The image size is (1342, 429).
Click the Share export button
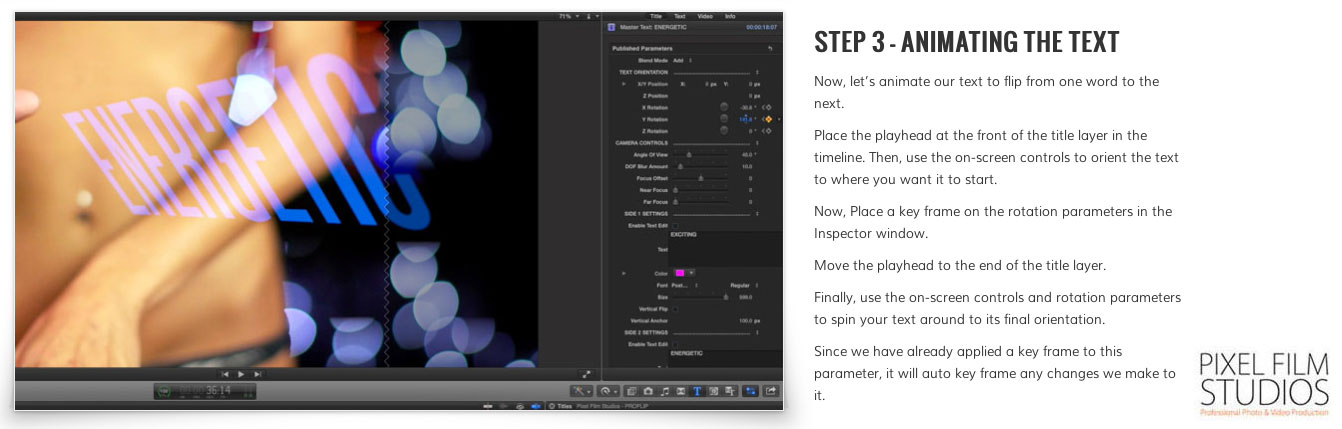[x=771, y=391]
